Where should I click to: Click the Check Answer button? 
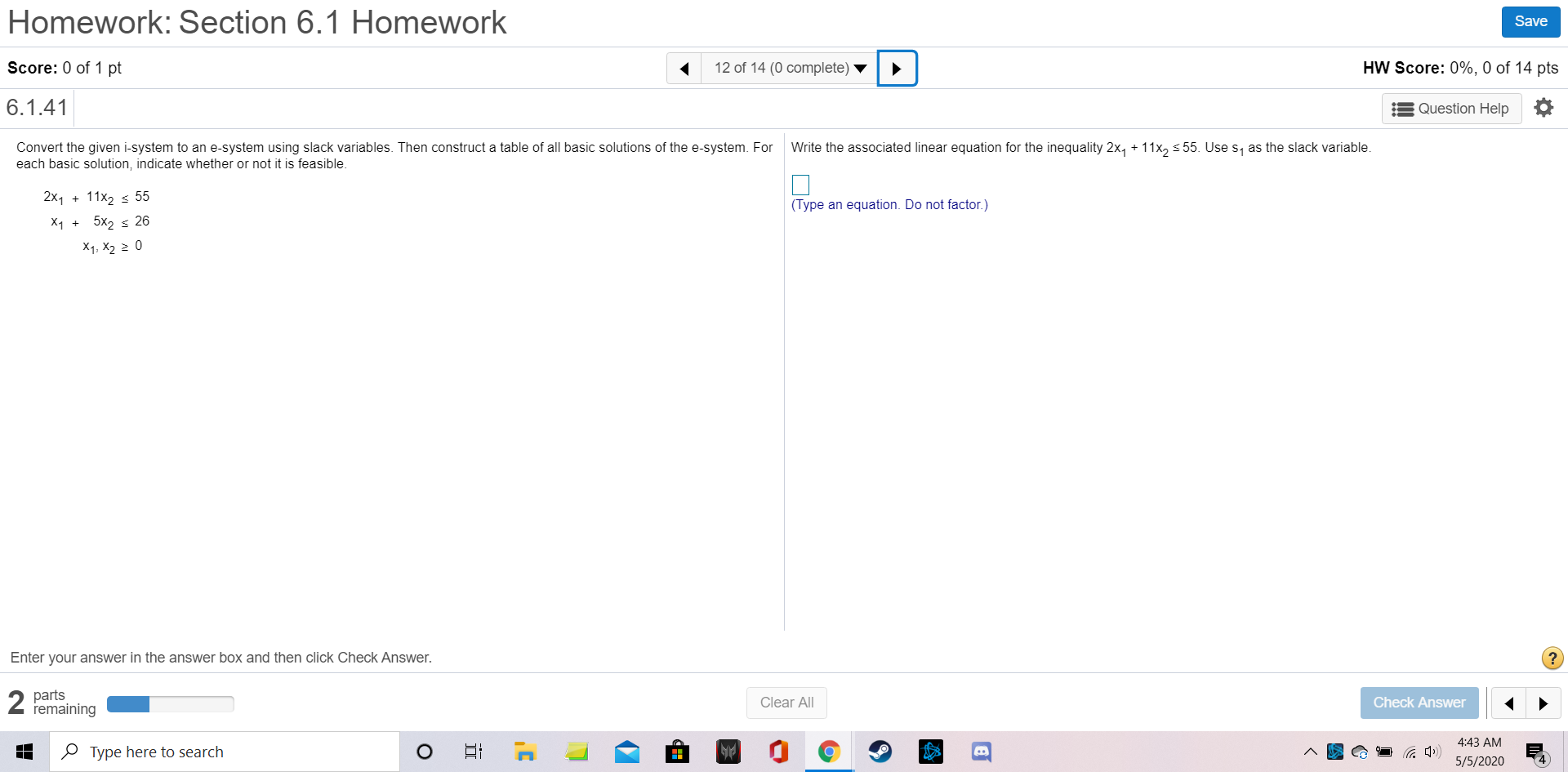point(1419,703)
